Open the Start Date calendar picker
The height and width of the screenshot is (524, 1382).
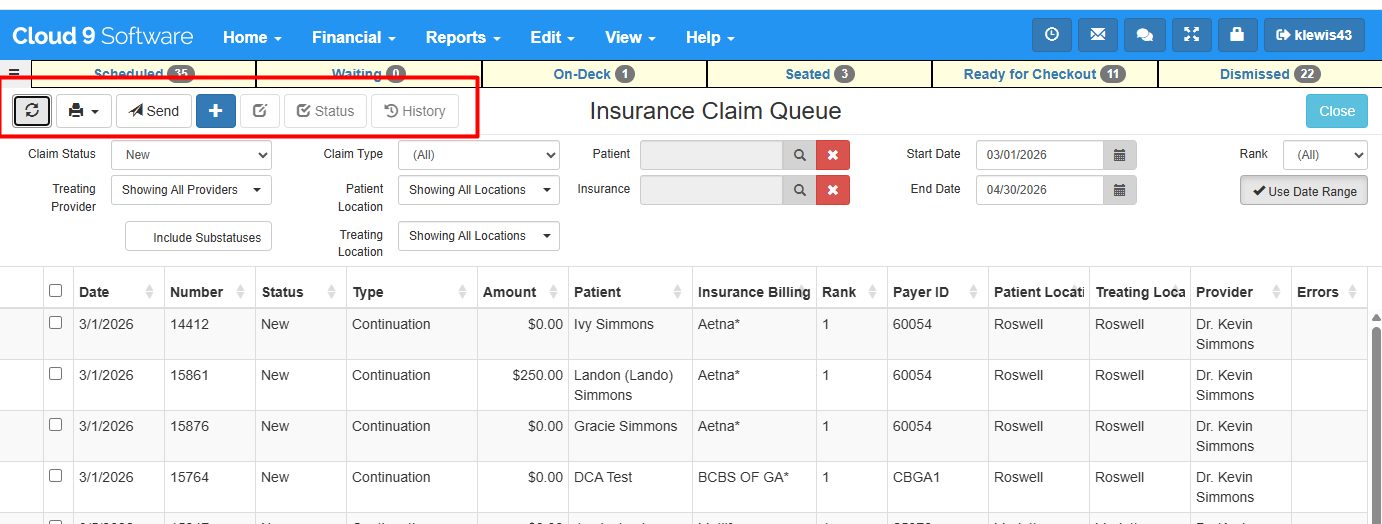click(x=1119, y=155)
